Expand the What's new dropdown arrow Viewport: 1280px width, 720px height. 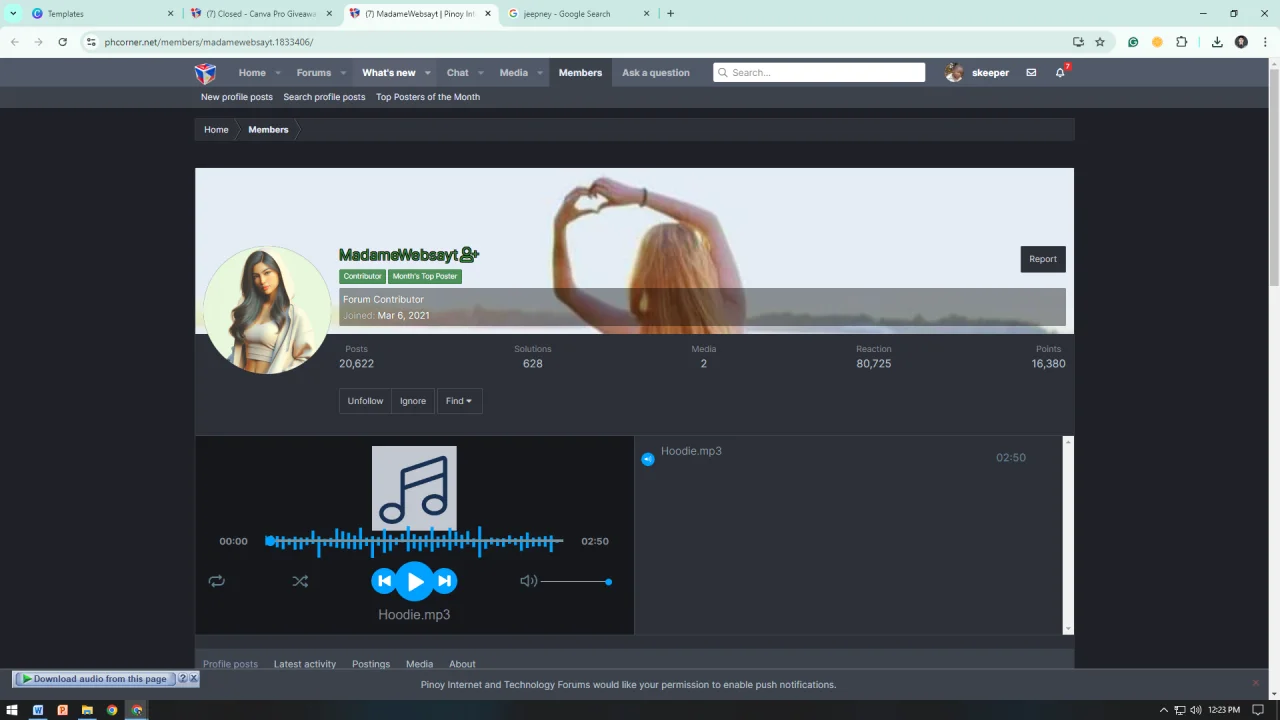[428, 73]
